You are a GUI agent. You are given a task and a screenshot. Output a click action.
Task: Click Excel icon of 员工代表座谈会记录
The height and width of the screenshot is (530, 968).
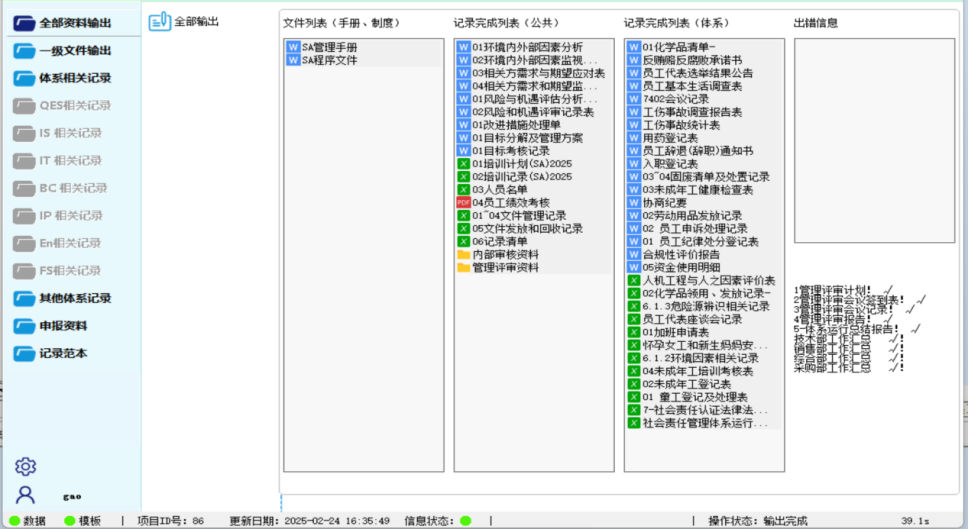click(x=634, y=319)
